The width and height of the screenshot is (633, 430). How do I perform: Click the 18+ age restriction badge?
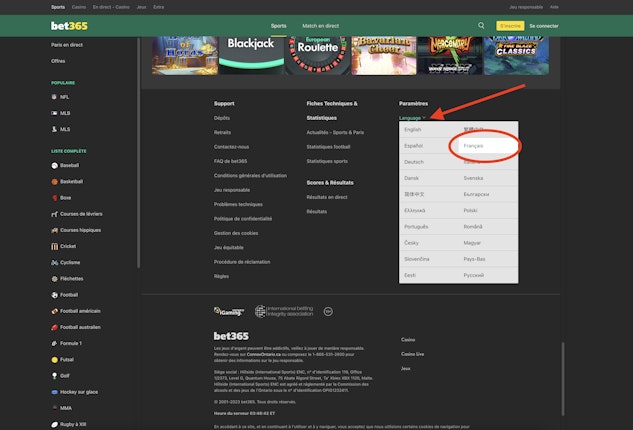pyautogui.click(x=327, y=311)
